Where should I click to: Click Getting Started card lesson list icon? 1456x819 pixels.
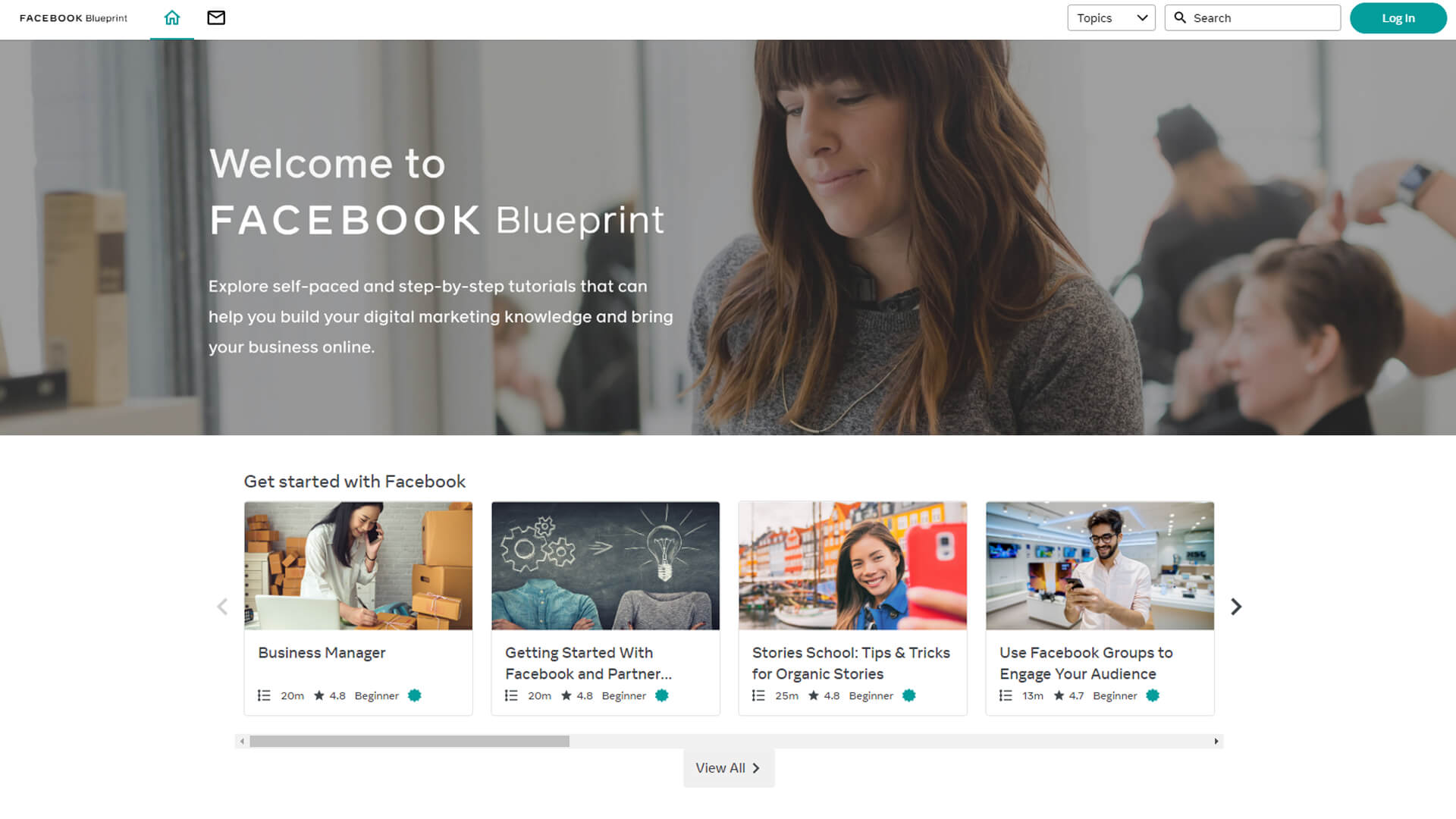pos(511,695)
